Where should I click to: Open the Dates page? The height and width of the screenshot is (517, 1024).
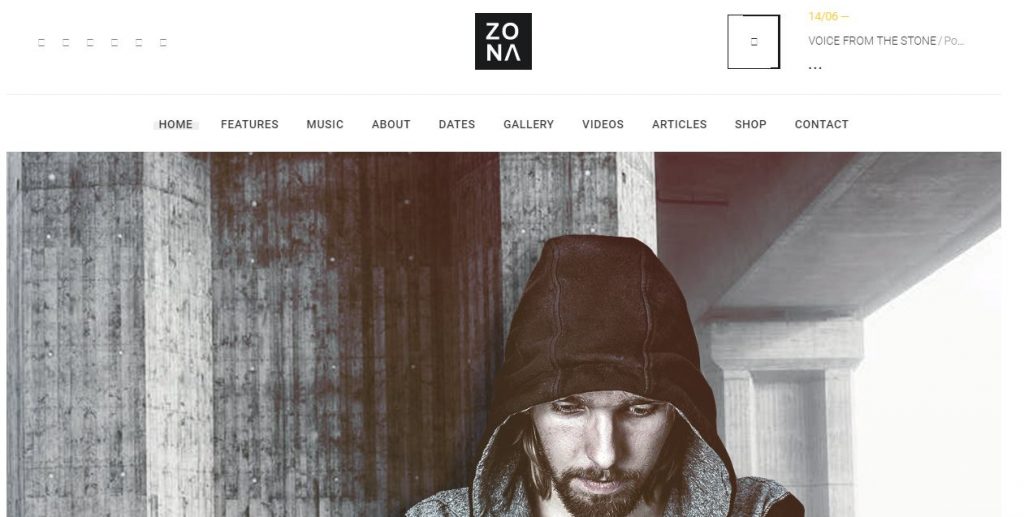(456, 124)
